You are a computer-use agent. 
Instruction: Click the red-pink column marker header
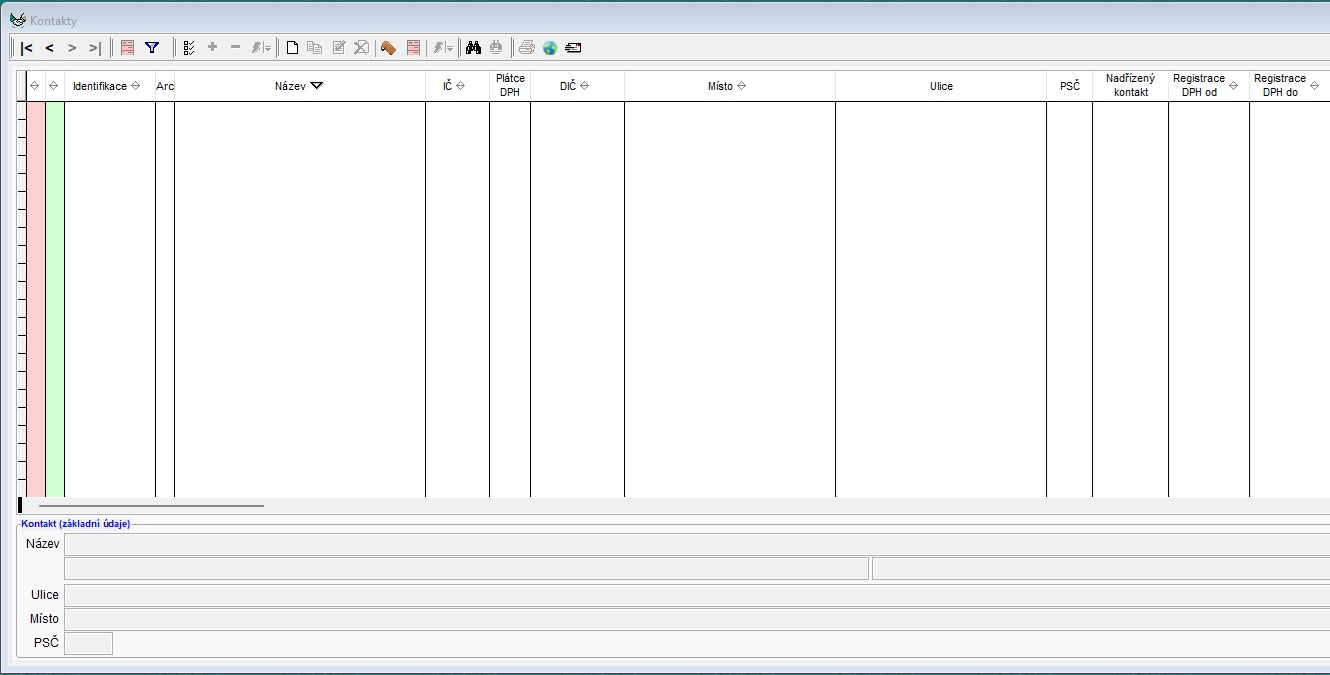pyautogui.click(x=35, y=86)
